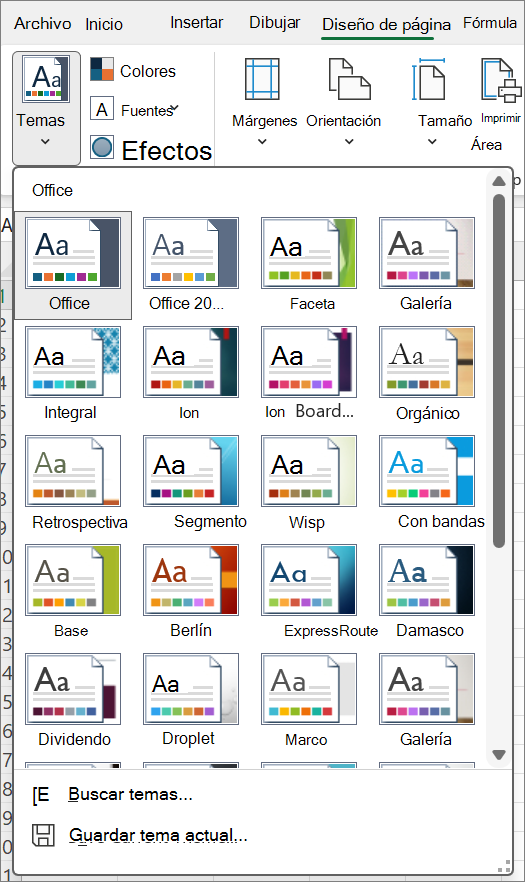
Task: Click the theme gallery scroll down arrow
Action: point(499,754)
